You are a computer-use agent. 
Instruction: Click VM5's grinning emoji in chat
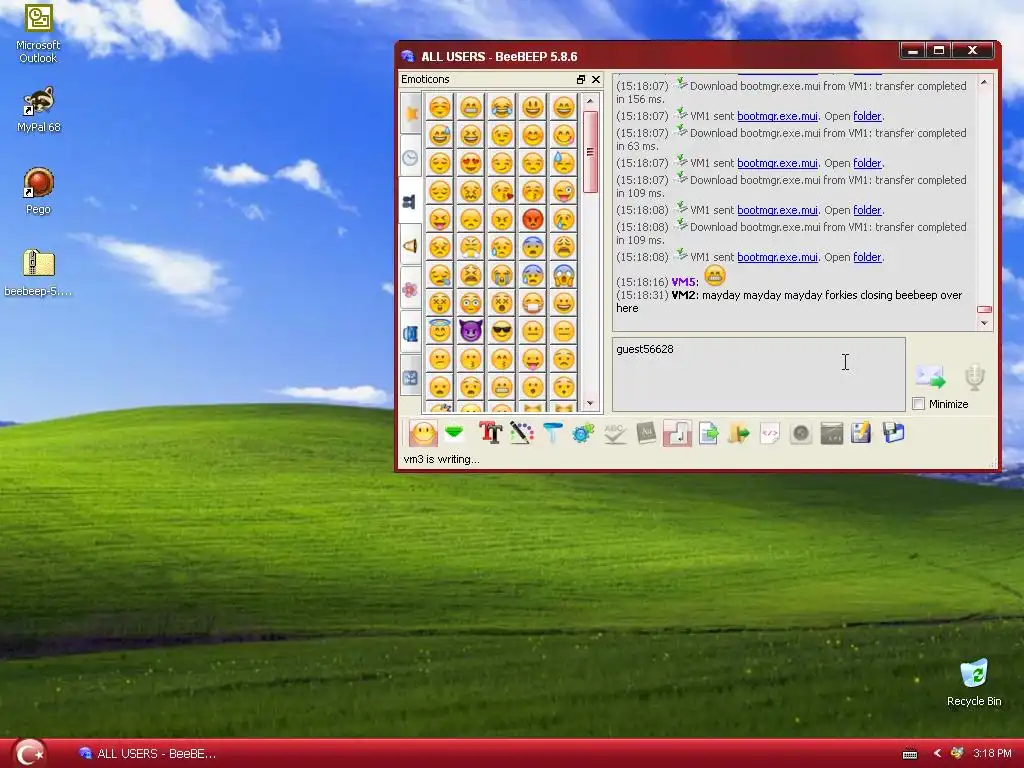coord(714,276)
